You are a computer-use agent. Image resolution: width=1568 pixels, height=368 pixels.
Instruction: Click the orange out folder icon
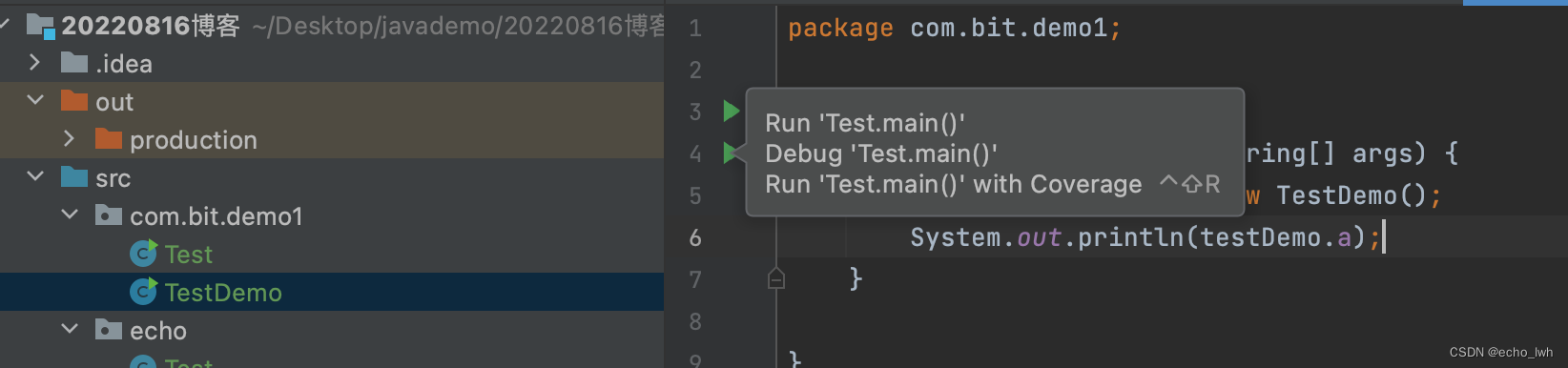74,101
